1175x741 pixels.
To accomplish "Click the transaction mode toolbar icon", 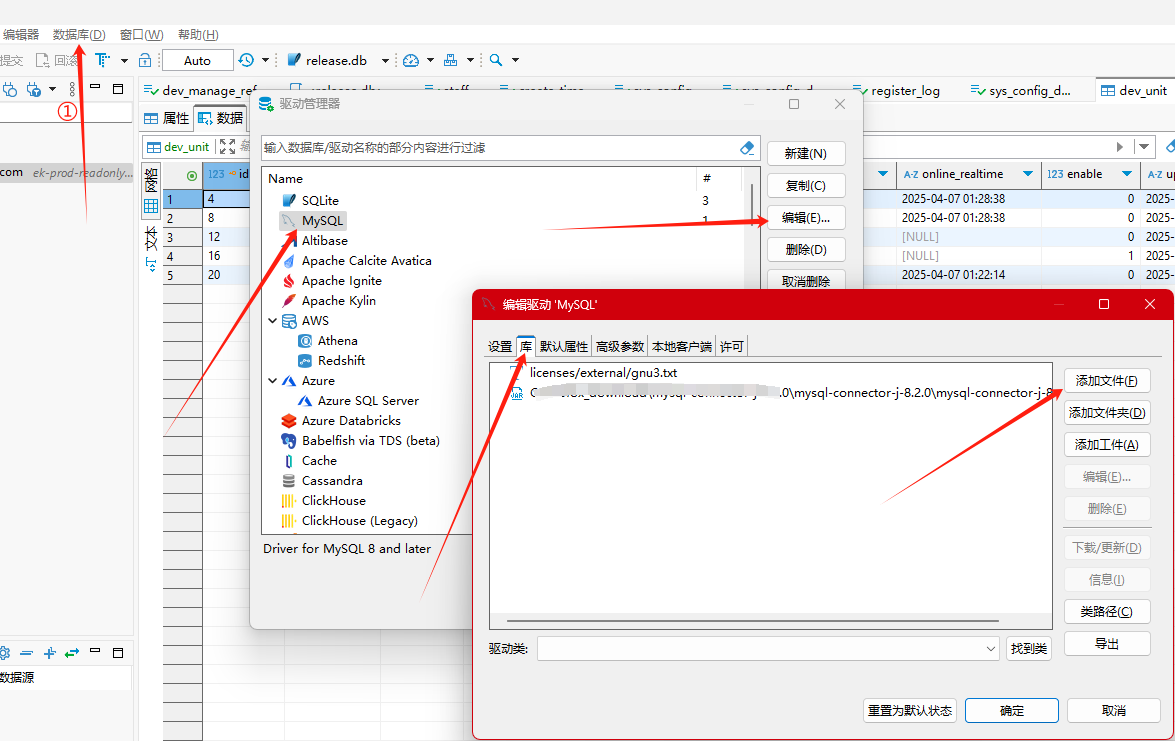I will [102, 60].
